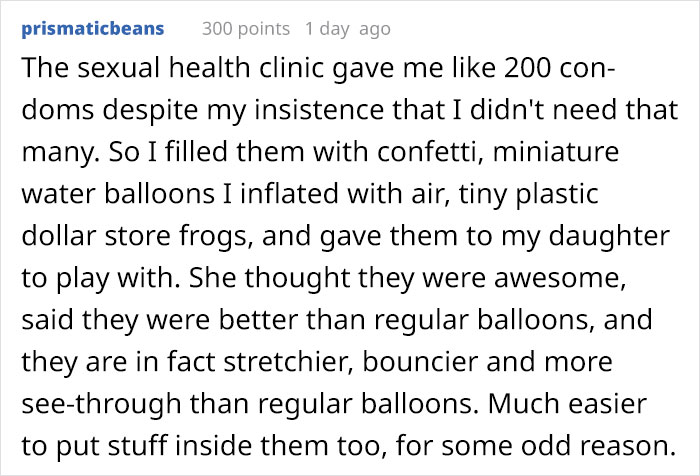700x476 pixels.
Task: Click the 300 points score
Action: [245, 29]
